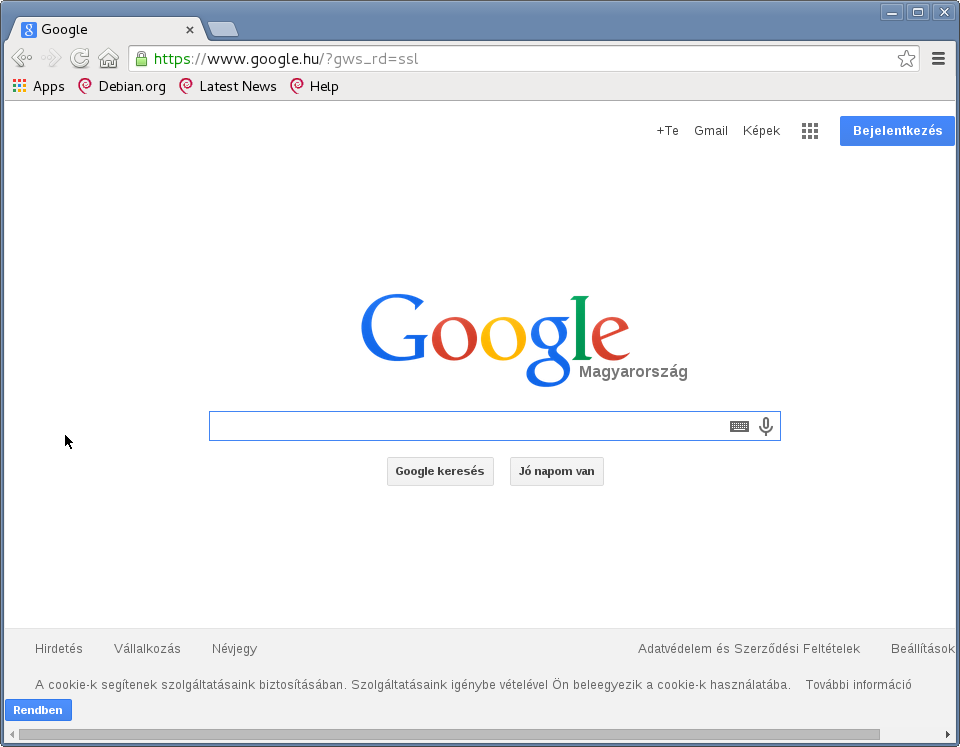Viewport: 960px width, 747px height.
Task: Click the horizontal scrollbar thumb
Action: [449, 734]
